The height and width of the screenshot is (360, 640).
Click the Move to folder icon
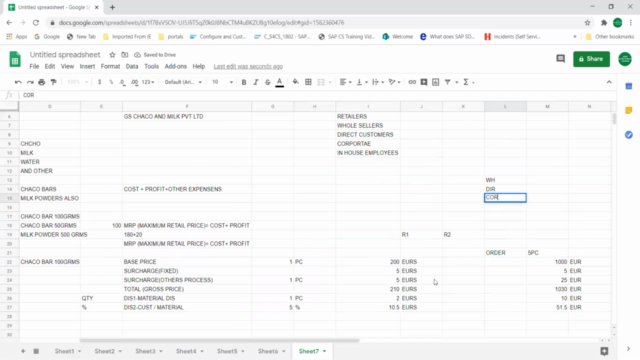click(124, 55)
